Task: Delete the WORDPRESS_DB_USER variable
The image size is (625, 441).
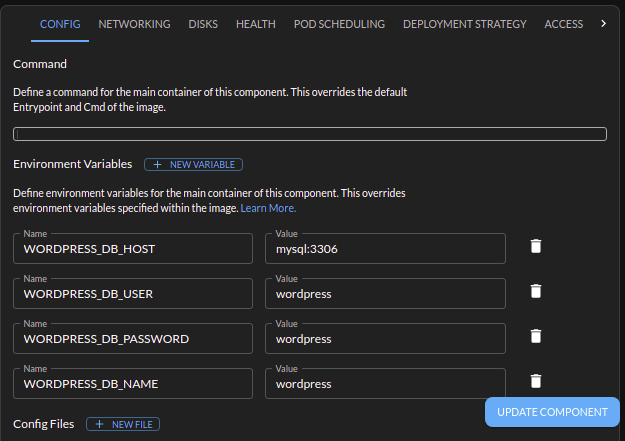Action: pyautogui.click(x=536, y=291)
